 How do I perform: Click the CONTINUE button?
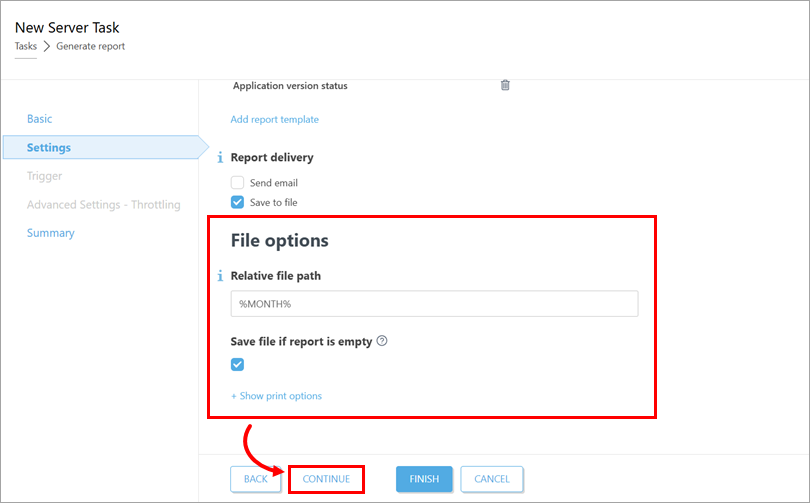(326, 479)
